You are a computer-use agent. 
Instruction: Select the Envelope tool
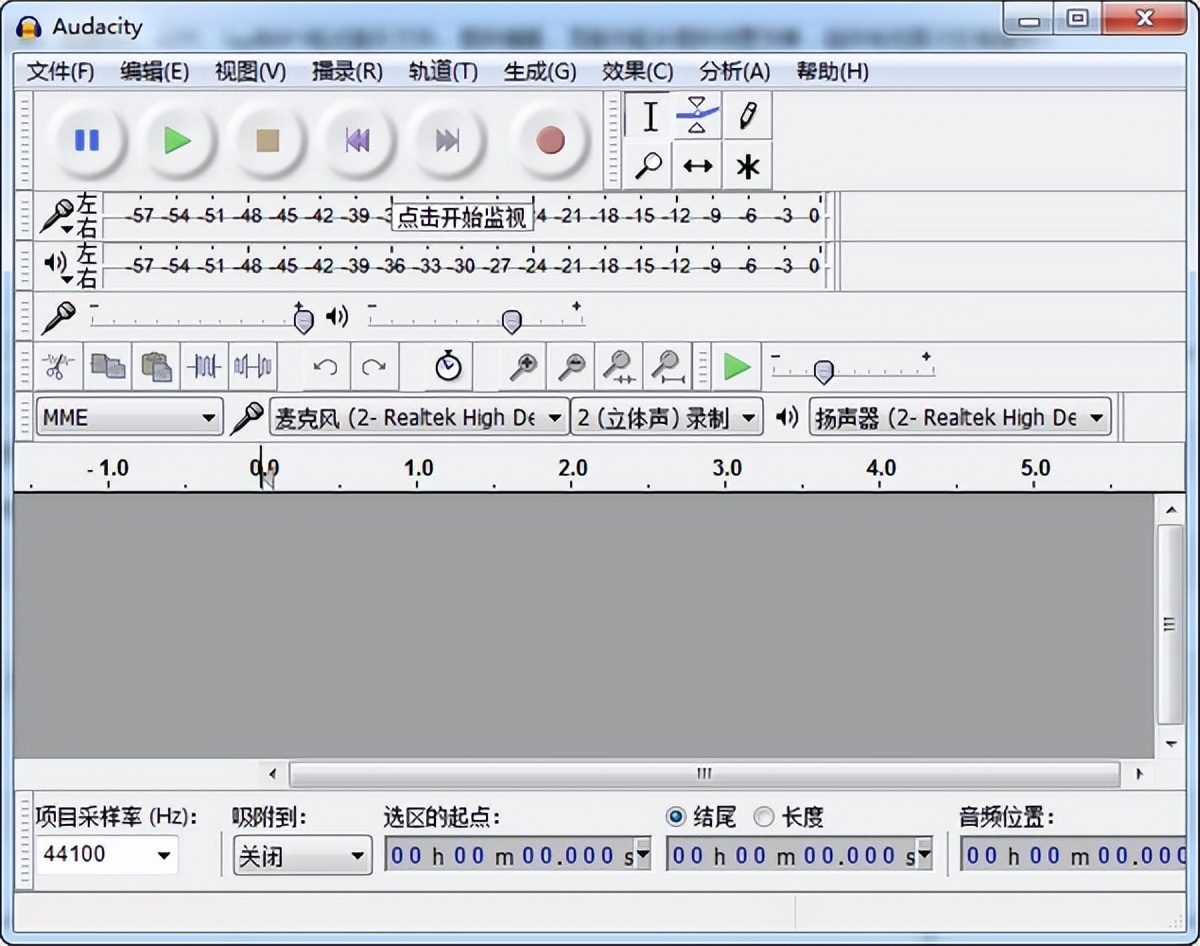pos(697,115)
